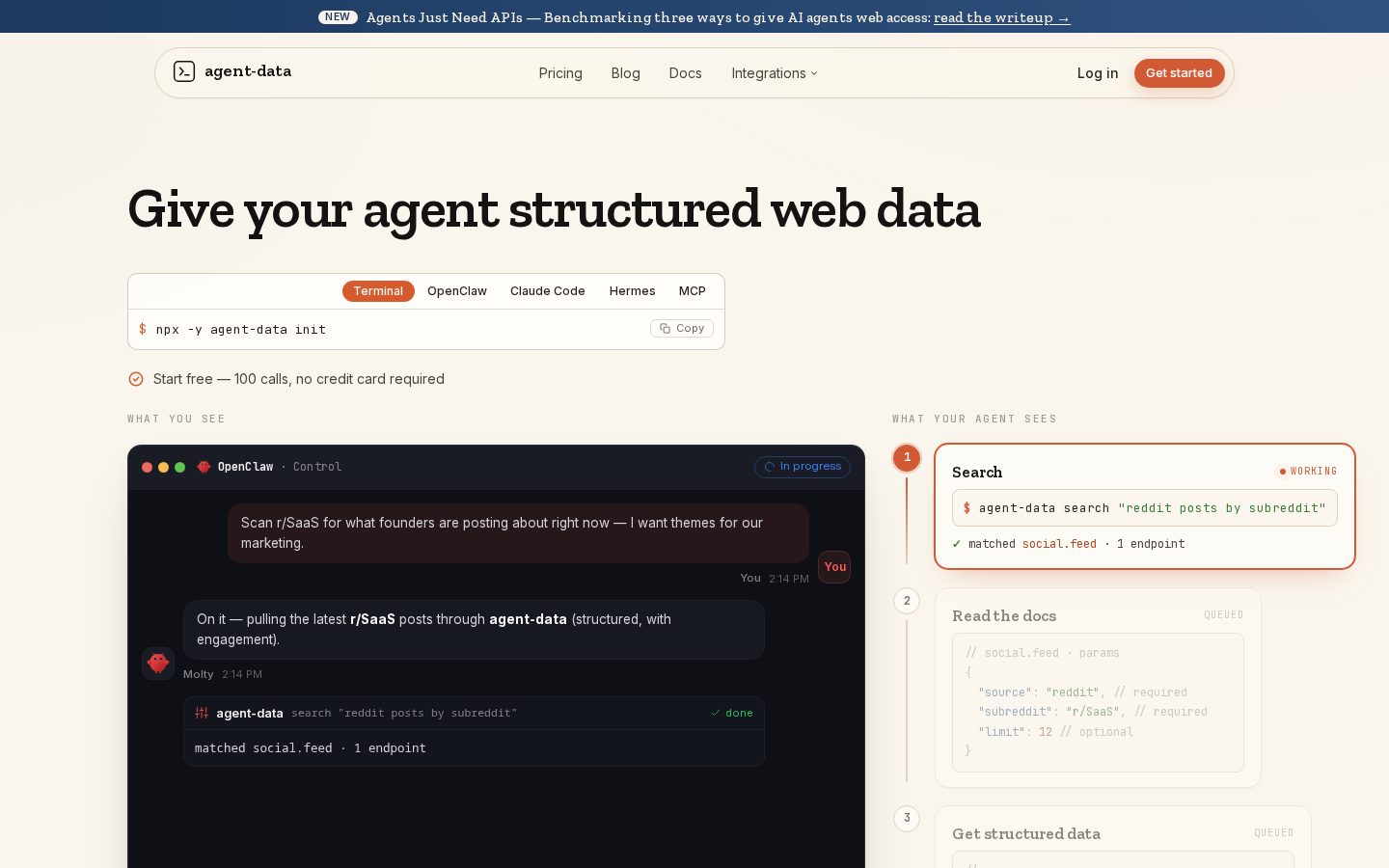The width and height of the screenshot is (1389, 868).
Task: Open the Blog page
Action: [625, 73]
